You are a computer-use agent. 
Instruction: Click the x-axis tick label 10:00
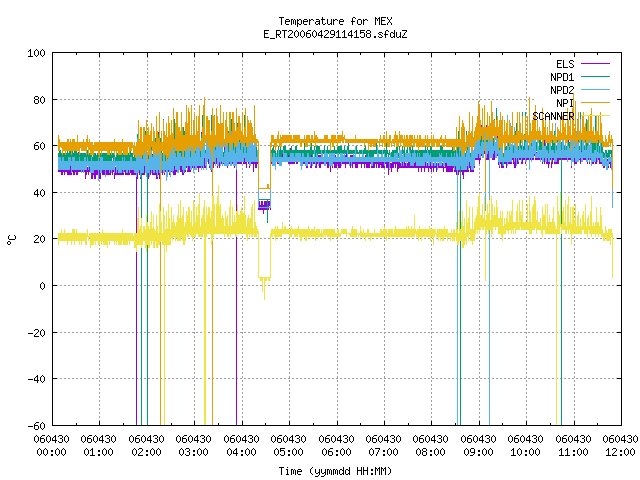click(x=526, y=452)
